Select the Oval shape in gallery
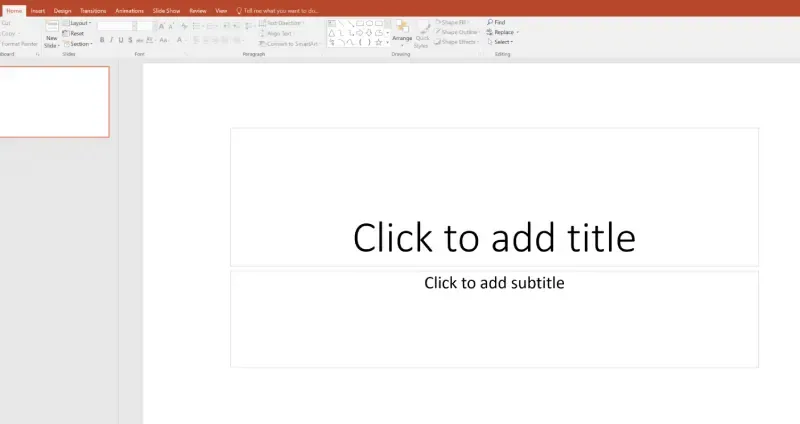The width and height of the screenshot is (800, 424). [369, 23]
